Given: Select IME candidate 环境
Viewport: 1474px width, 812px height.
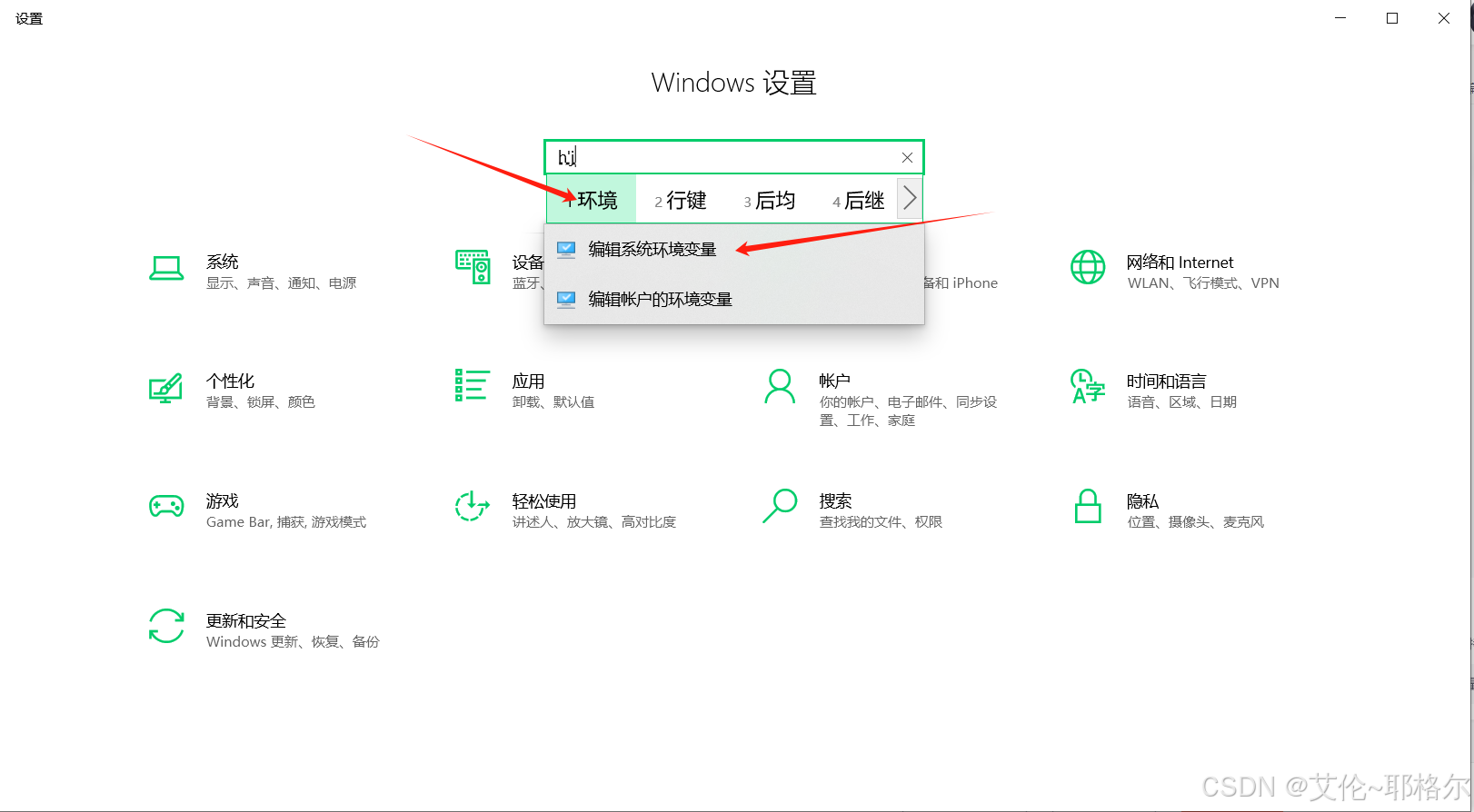Looking at the screenshot, I should click(592, 200).
